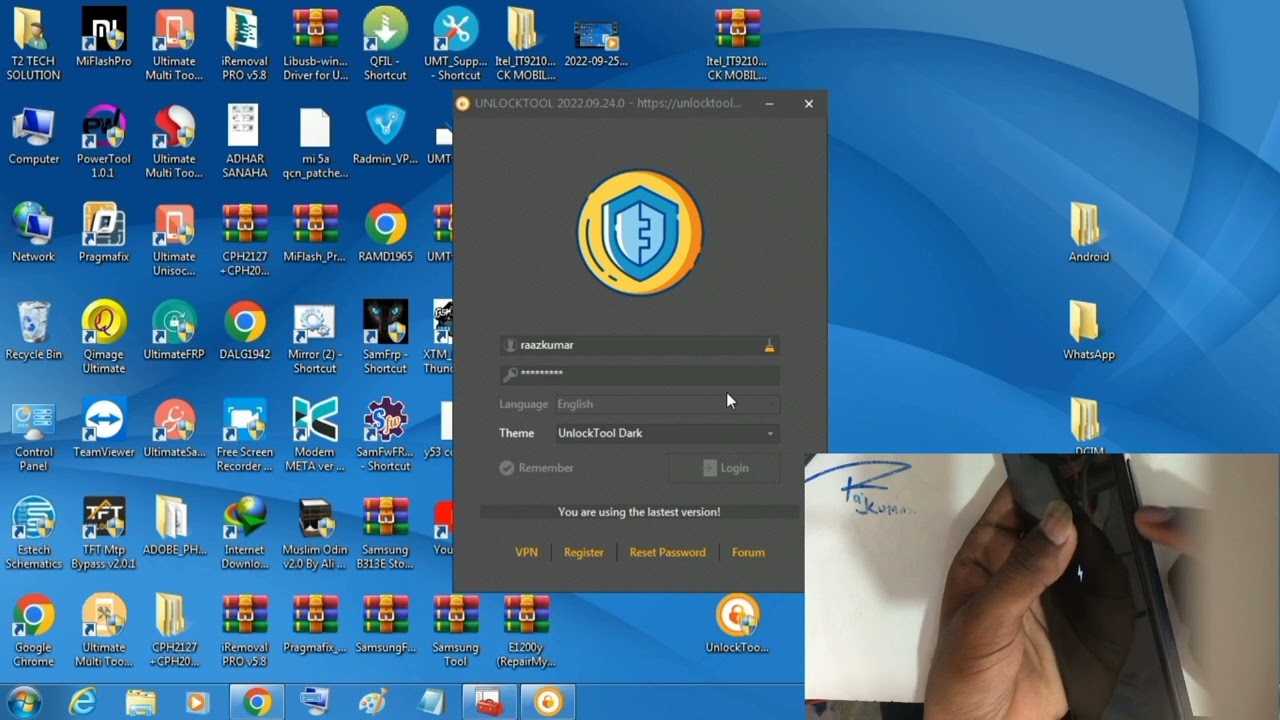Click the Login button
The image size is (1280, 720).
724,468
